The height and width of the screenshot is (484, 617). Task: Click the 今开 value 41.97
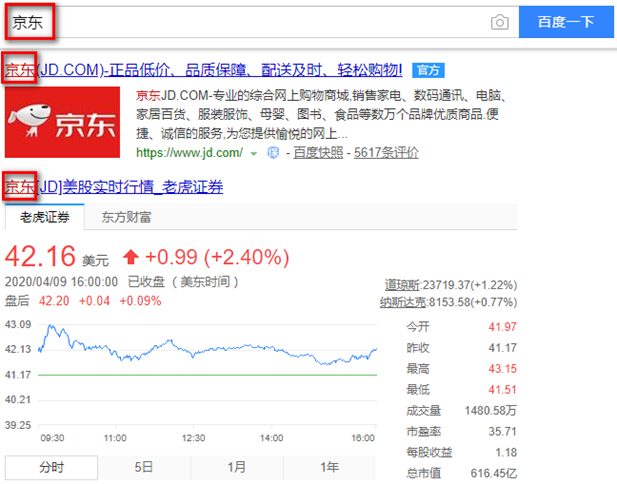[x=502, y=327]
